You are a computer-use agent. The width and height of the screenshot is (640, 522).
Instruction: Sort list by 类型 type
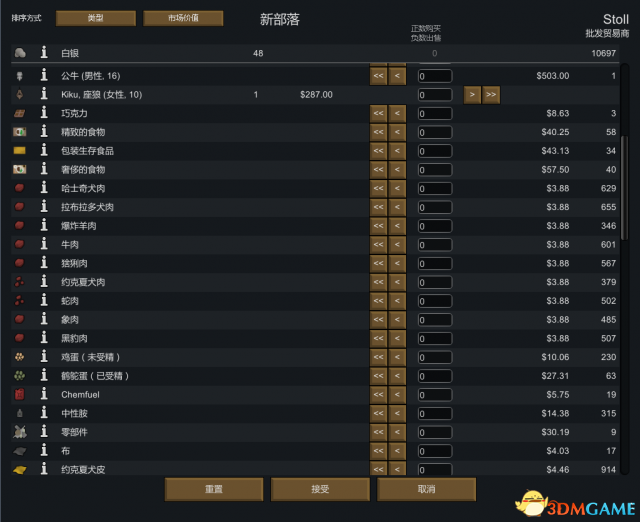tap(96, 18)
